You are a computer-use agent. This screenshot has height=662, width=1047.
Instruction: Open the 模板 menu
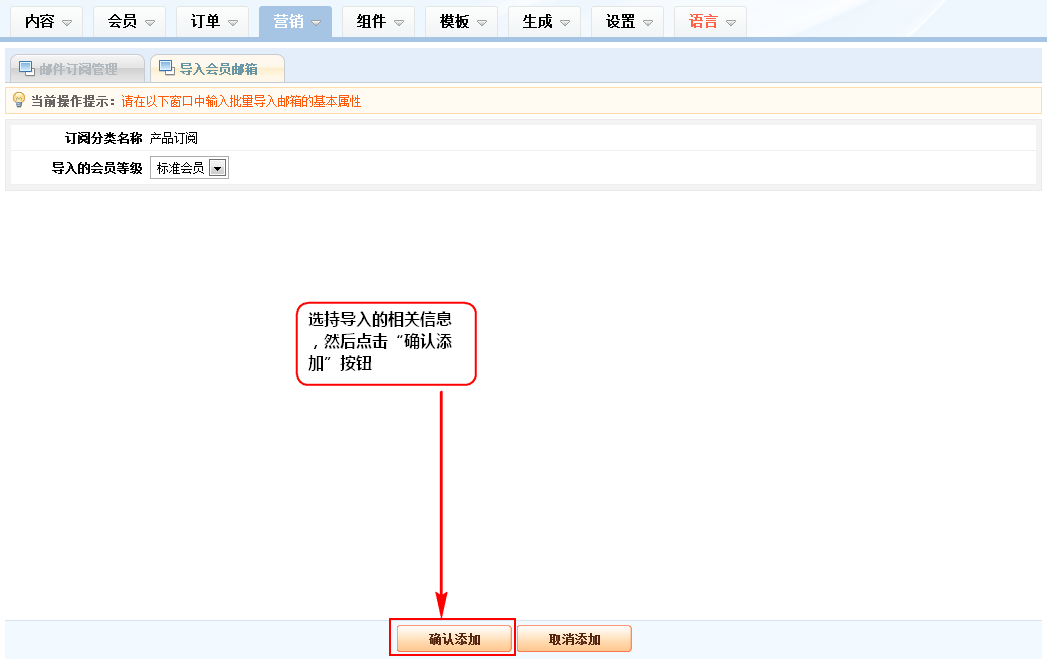pyautogui.click(x=462, y=21)
